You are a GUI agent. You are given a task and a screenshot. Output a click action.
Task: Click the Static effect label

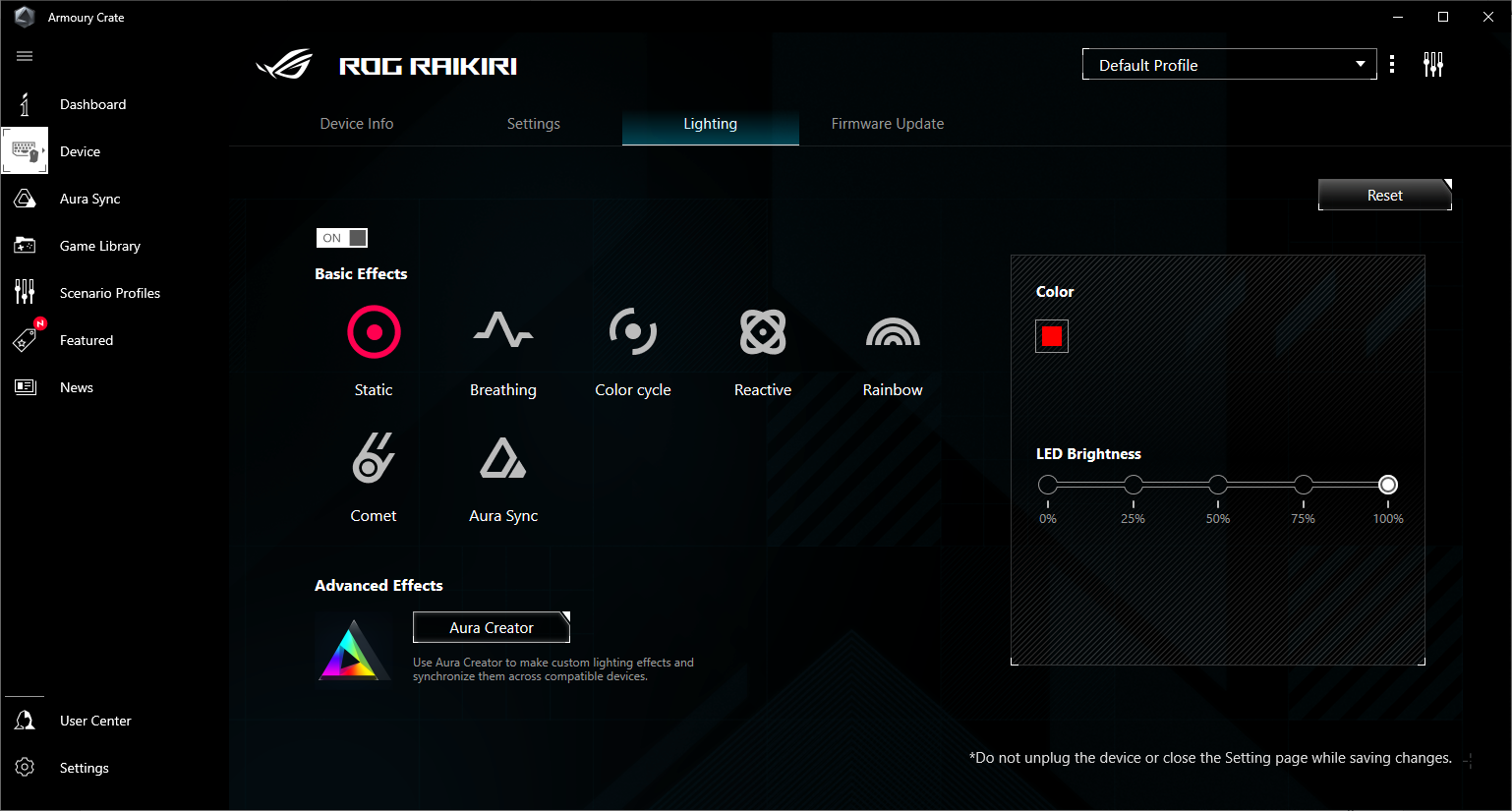(374, 390)
